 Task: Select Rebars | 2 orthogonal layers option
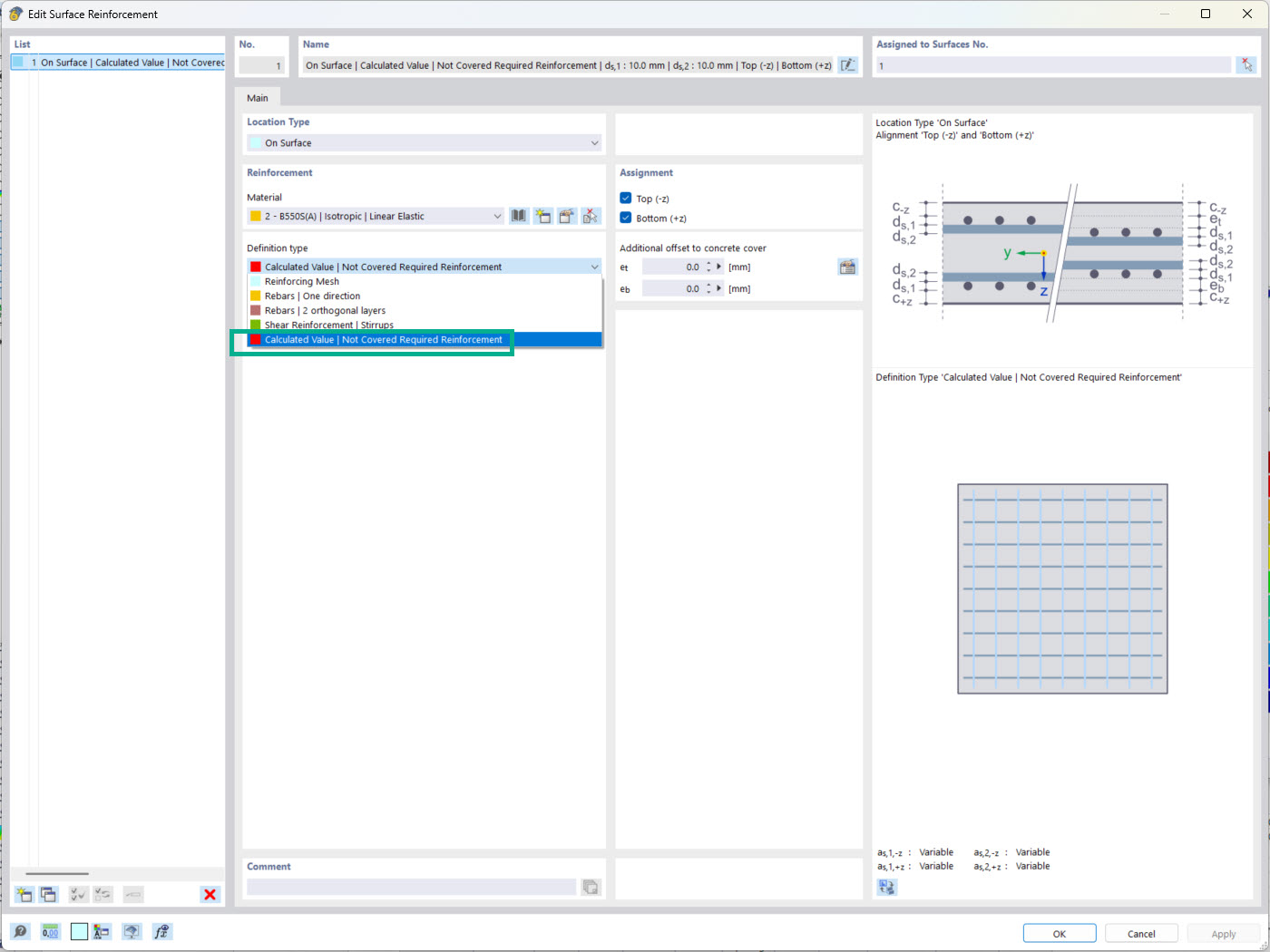425,310
